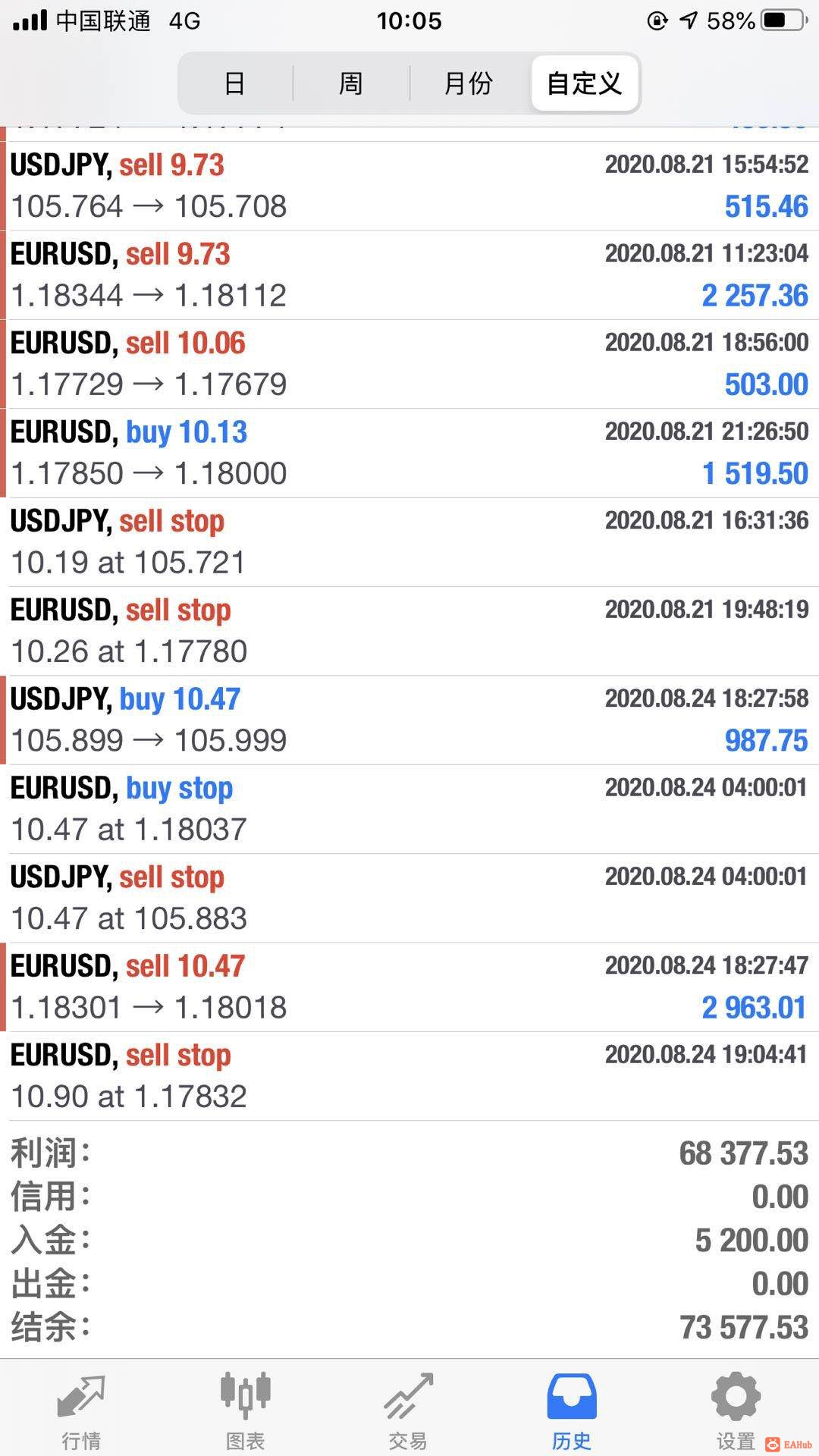Screen dimensions: 819x1456
Task: Switch to the 日 day filter
Action: pyautogui.click(x=235, y=83)
